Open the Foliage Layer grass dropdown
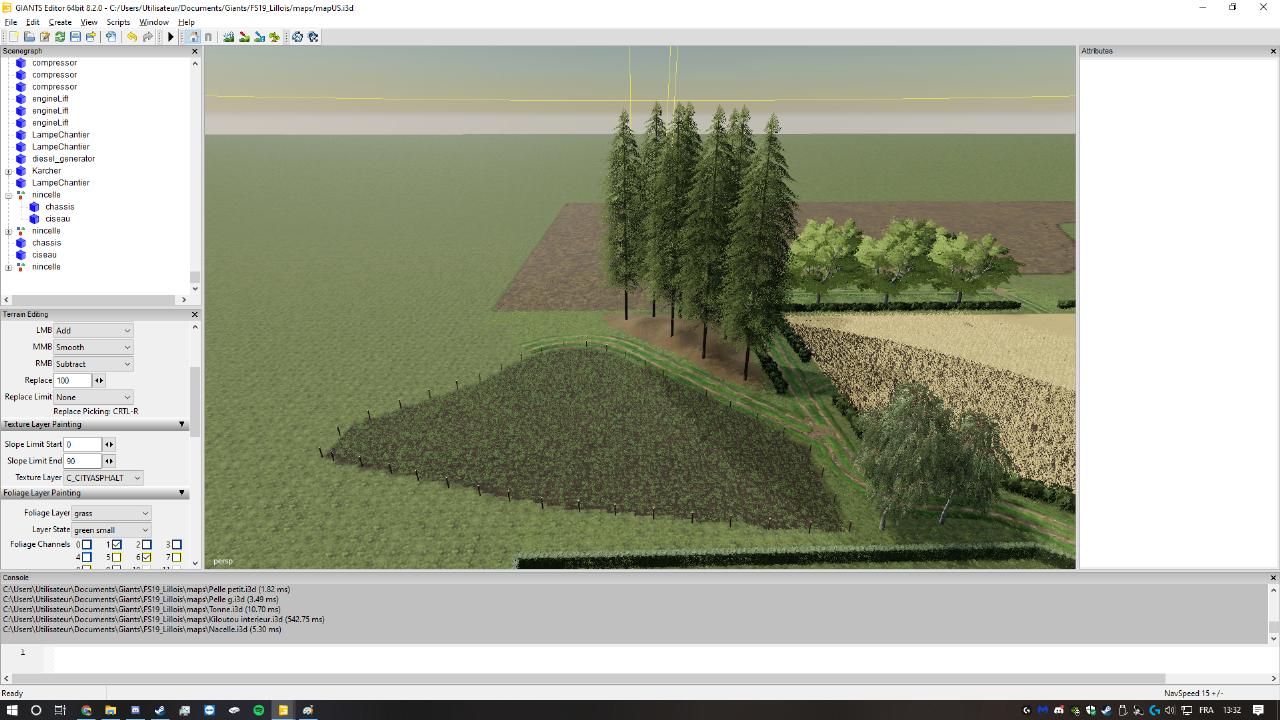Screen dimensions: 1280x720 point(110,513)
